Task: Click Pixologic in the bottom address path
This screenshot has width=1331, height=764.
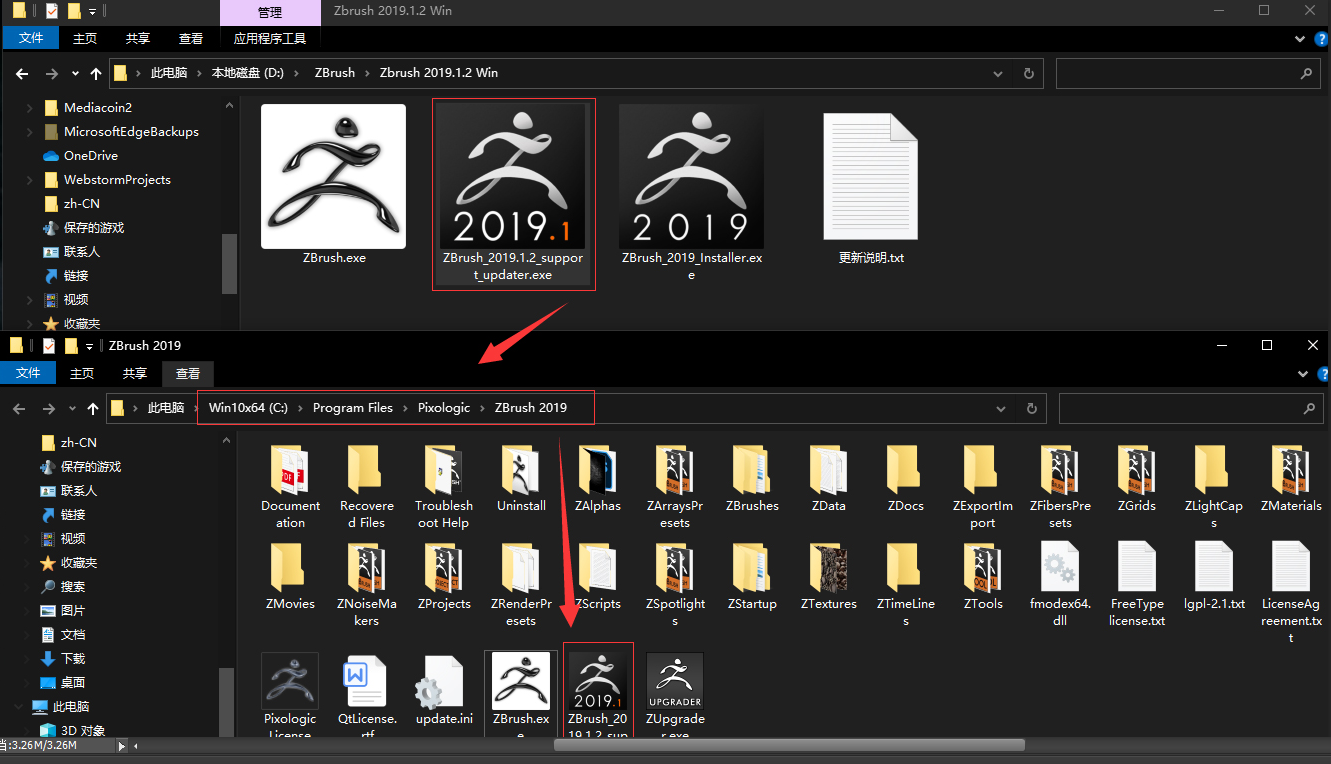Action: coord(443,408)
